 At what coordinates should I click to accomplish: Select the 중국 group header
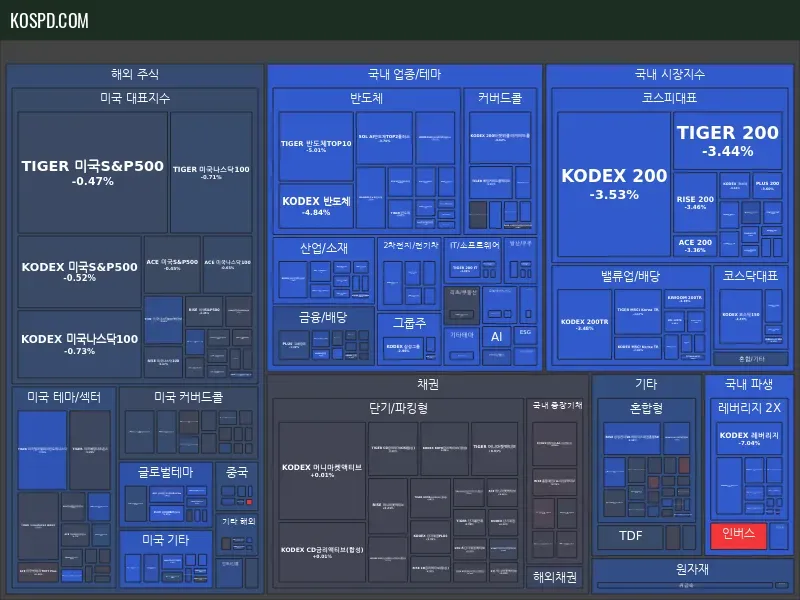click(237, 471)
